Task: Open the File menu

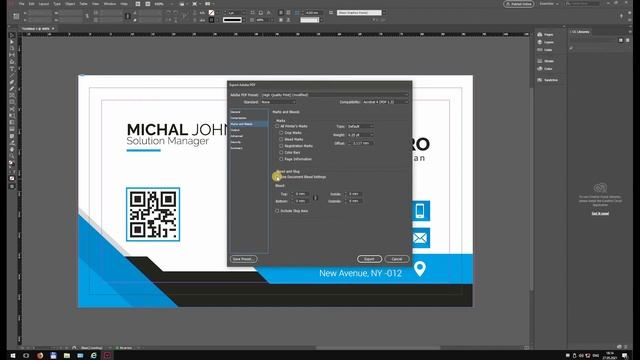Action: click(22, 4)
